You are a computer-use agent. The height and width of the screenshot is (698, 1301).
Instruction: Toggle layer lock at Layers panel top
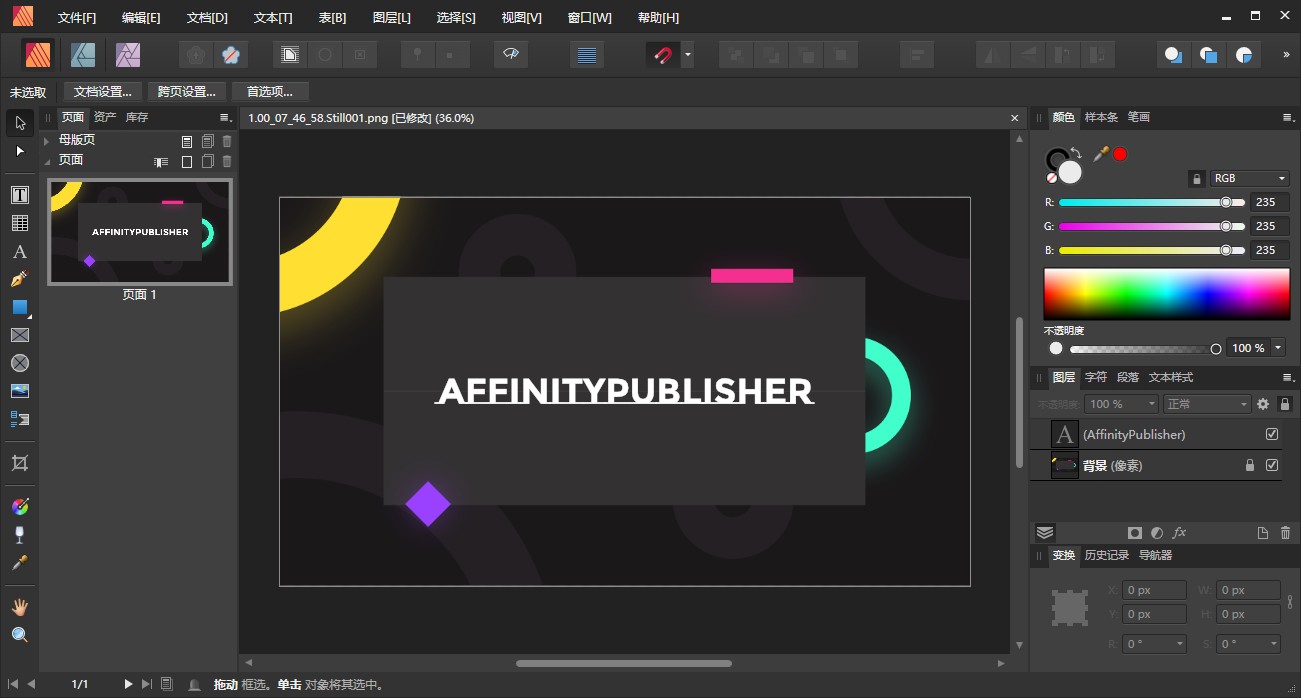[x=1285, y=404]
